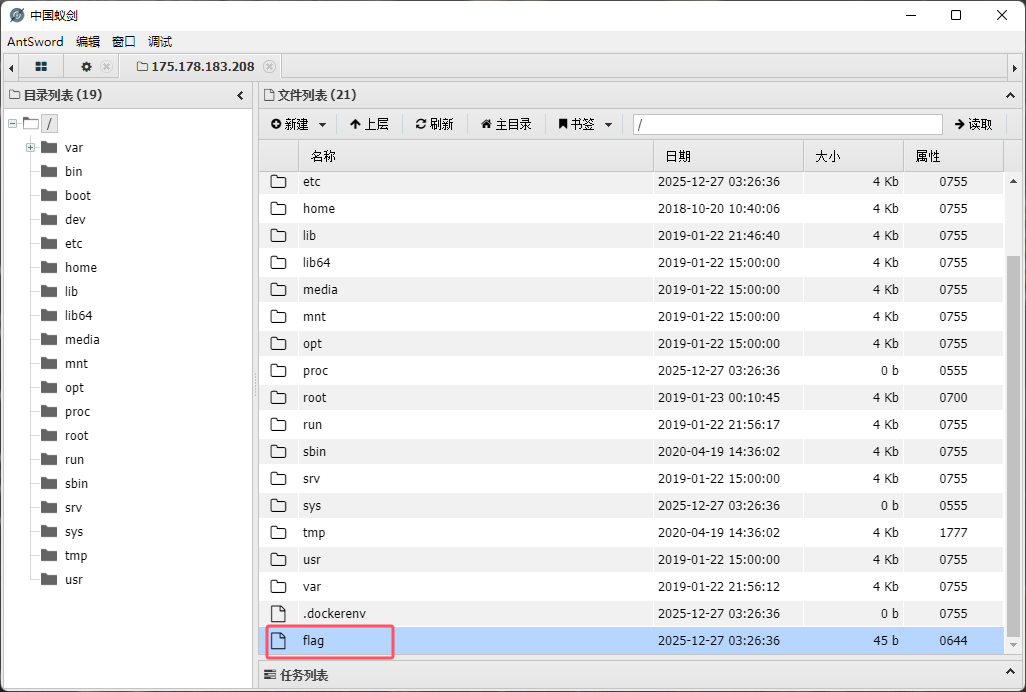Screen dimensions: 1026x692
Task: Select tmp folder in directory tree
Action: pyautogui.click(x=76, y=555)
